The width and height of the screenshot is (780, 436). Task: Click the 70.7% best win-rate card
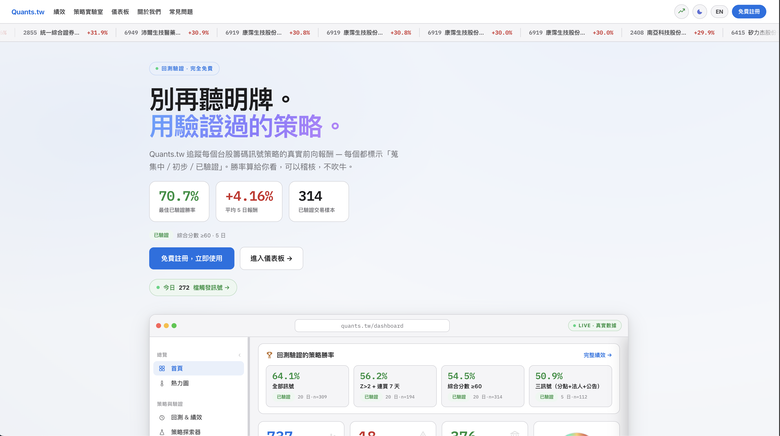[x=179, y=202]
